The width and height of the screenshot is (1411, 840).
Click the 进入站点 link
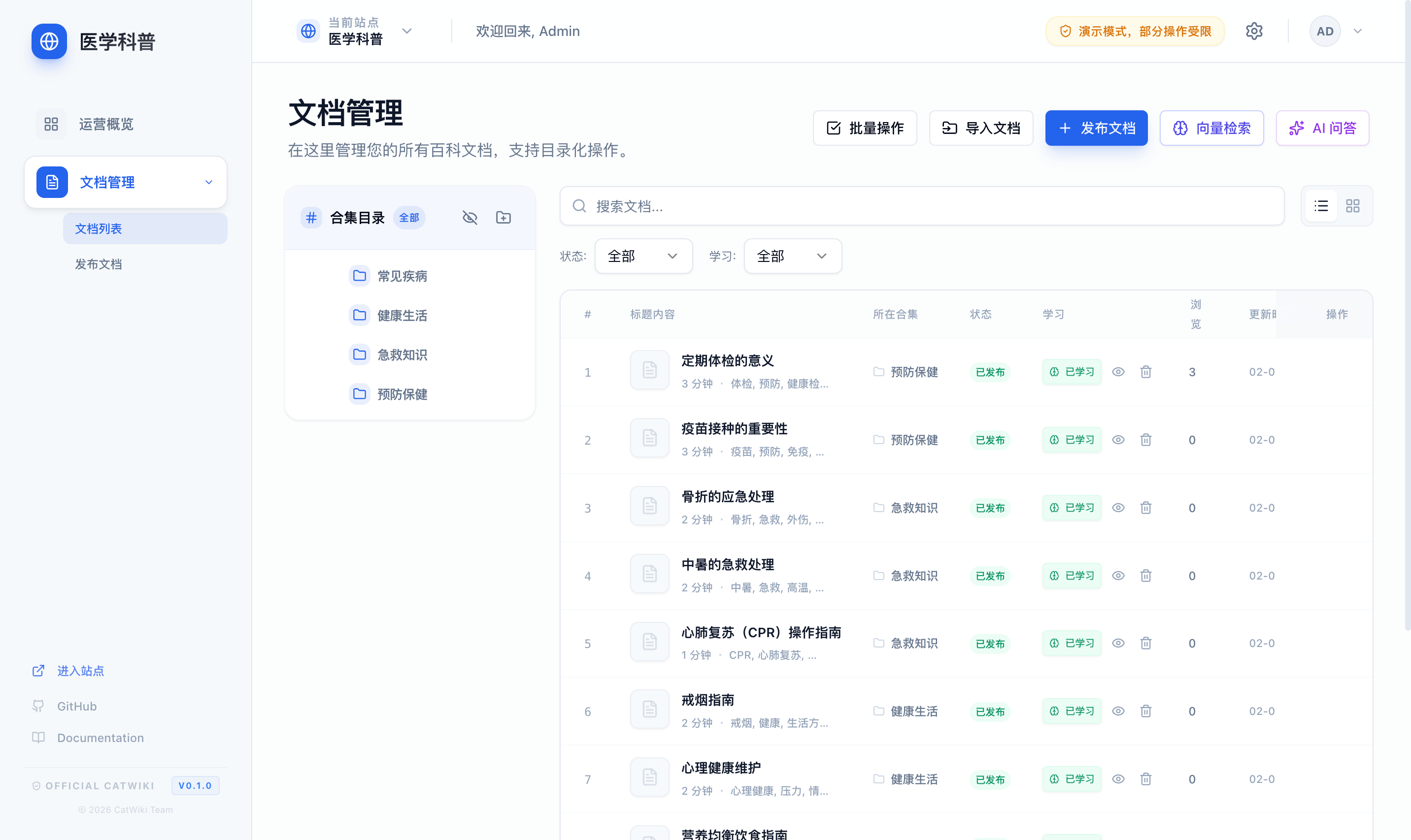68,671
